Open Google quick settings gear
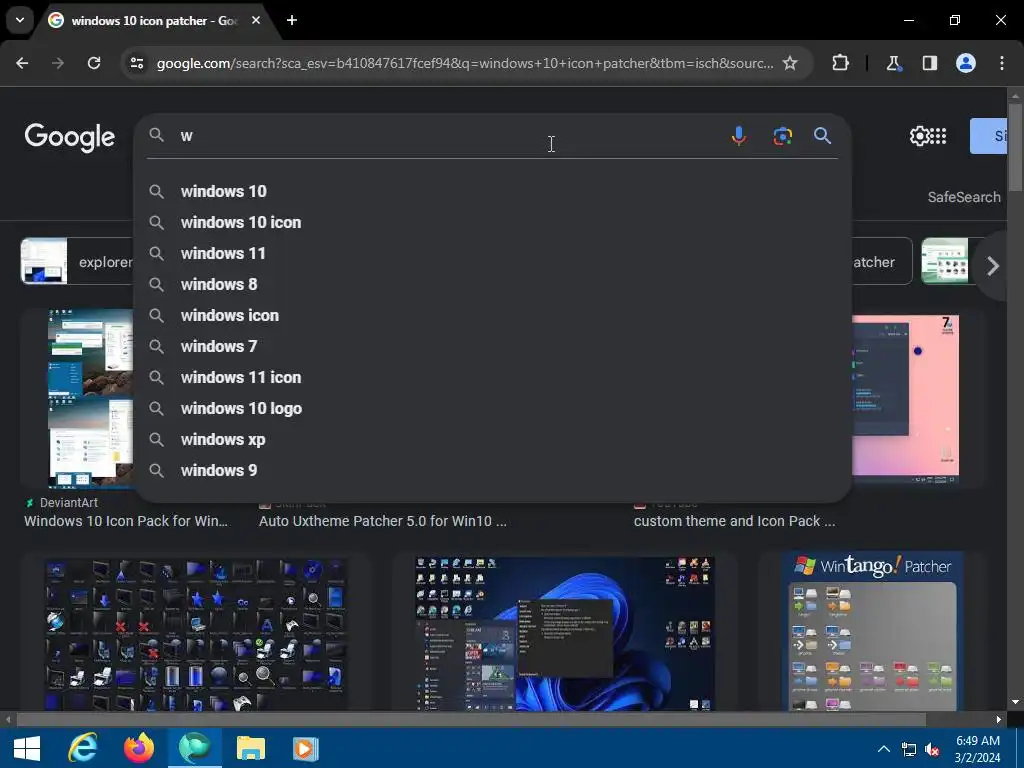Screen dimensions: 1024x768 click(x=919, y=136)
